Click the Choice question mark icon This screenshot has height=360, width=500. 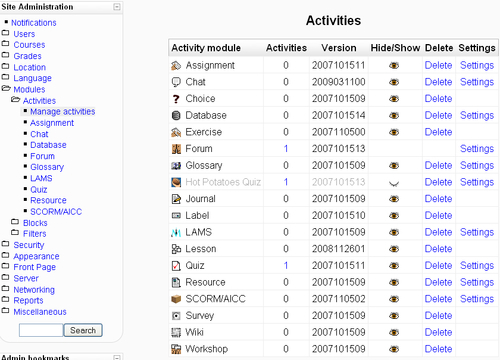176,99
